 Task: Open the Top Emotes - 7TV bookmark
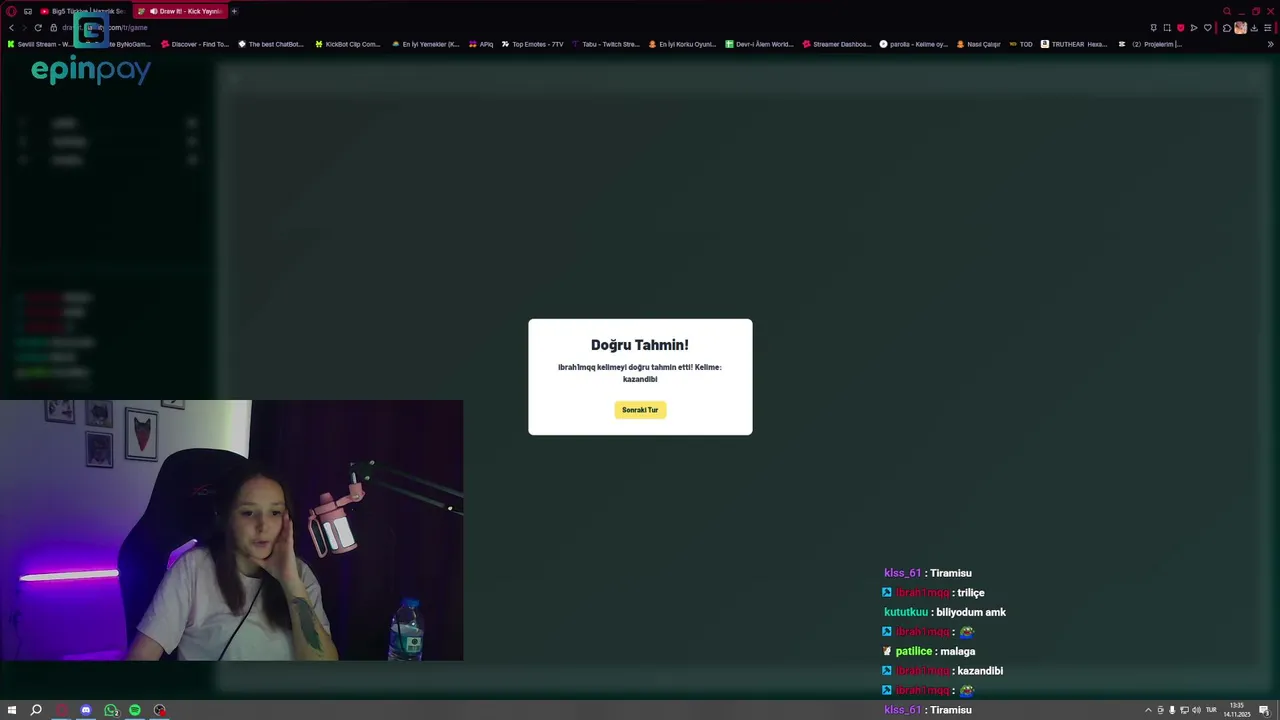pyautogui.click(x=533, y=44)
